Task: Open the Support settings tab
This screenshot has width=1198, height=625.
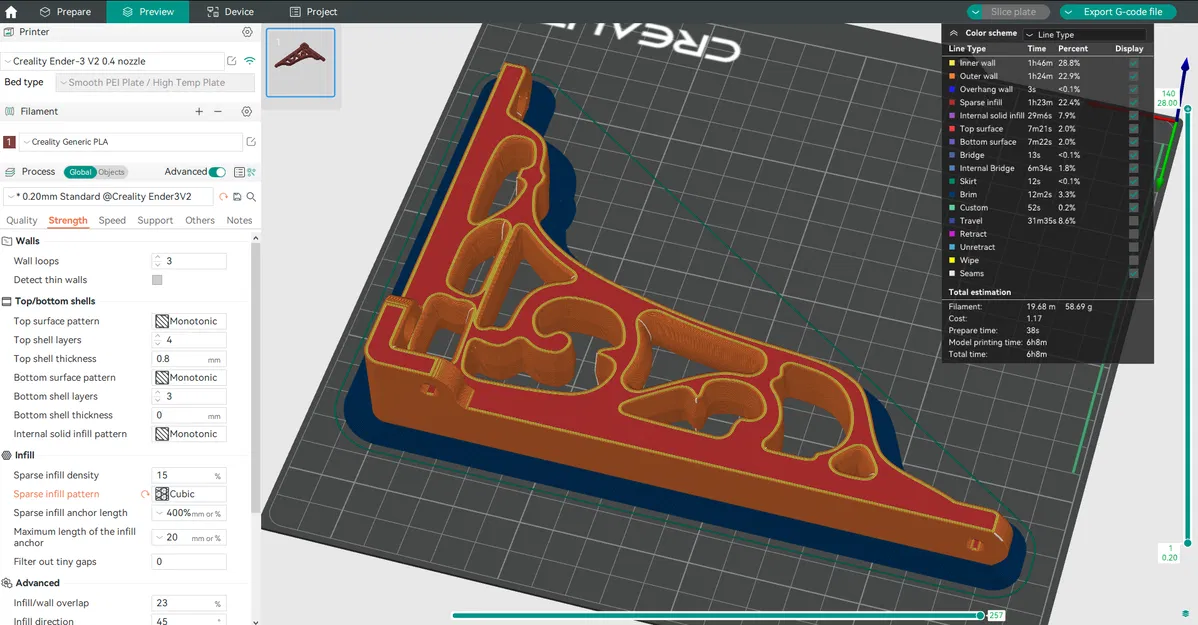Action: pyautogui.click(x=155, y=220)
